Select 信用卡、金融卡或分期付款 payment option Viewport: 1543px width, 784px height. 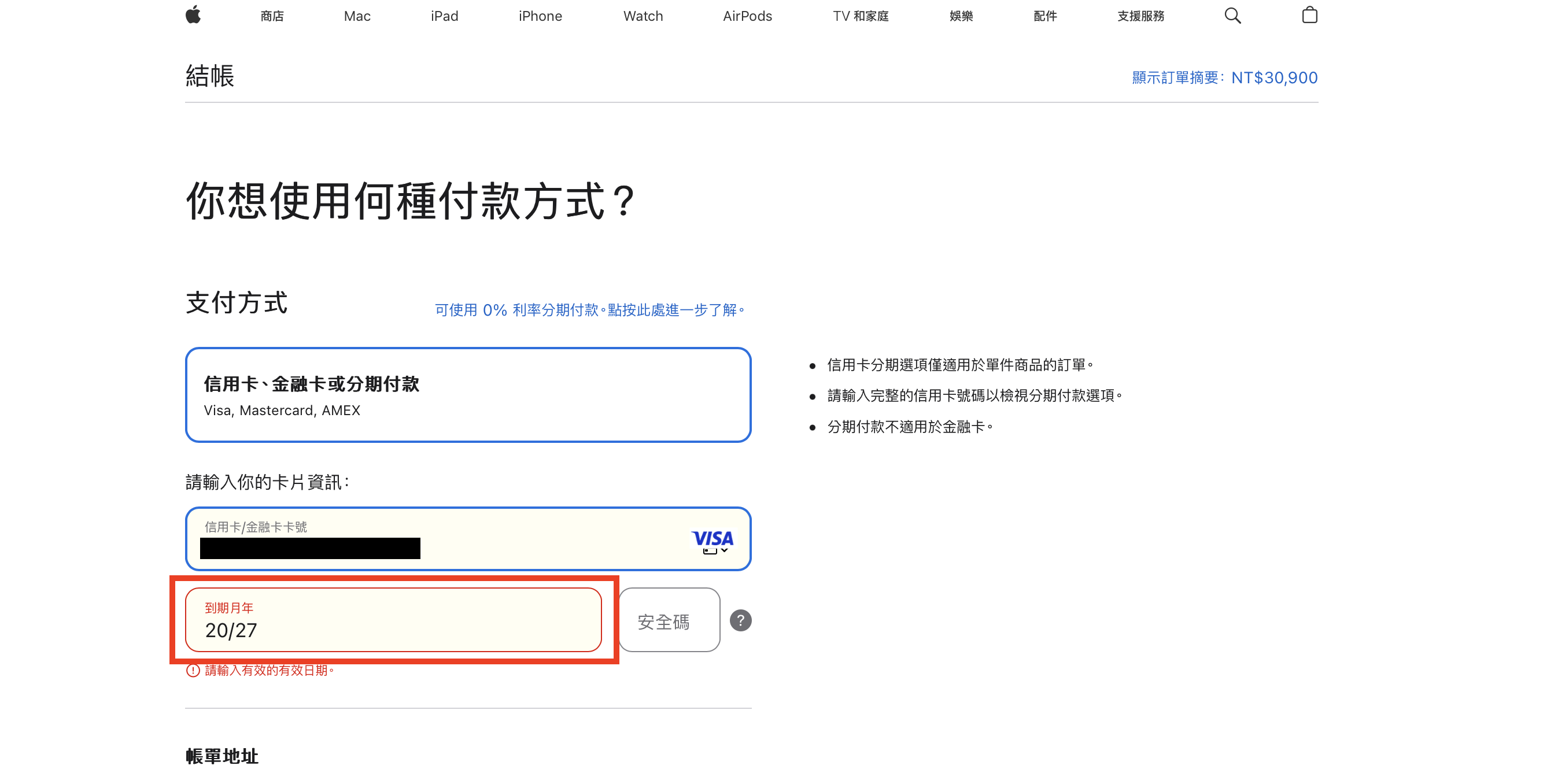point(468,395)
